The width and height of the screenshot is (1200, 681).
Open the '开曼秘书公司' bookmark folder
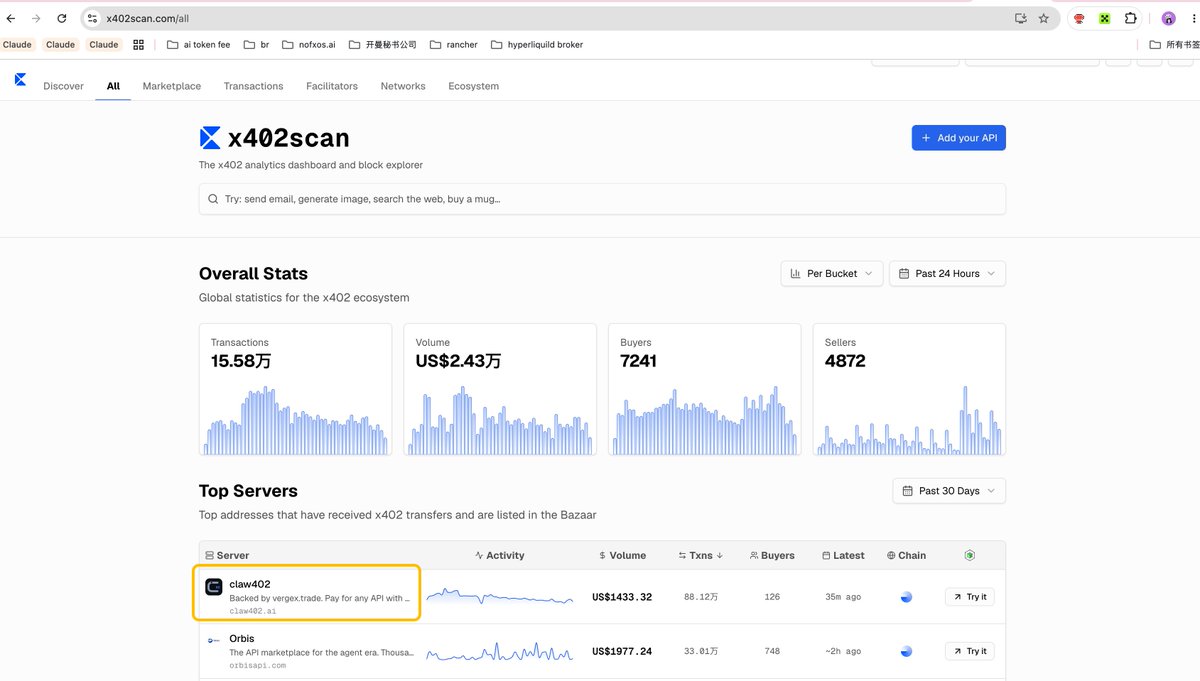tap(383, 44)
